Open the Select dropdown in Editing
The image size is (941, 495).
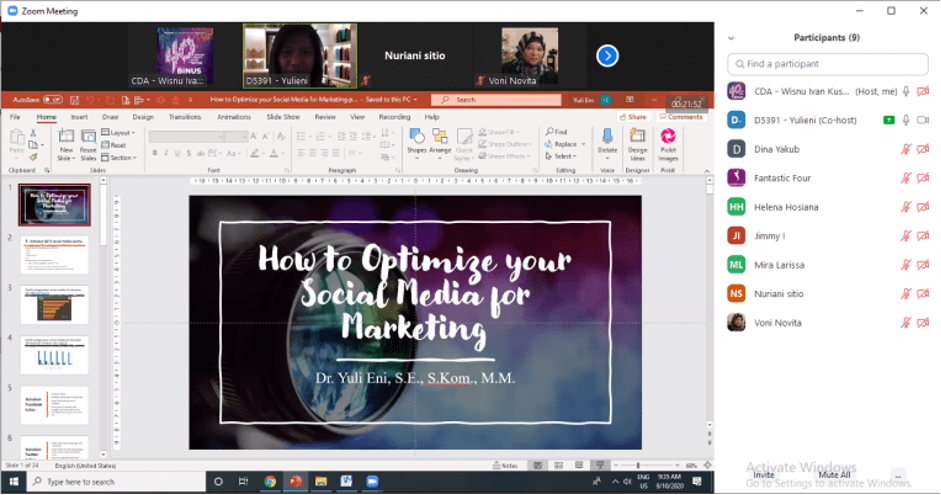click(x=561, y=157)
